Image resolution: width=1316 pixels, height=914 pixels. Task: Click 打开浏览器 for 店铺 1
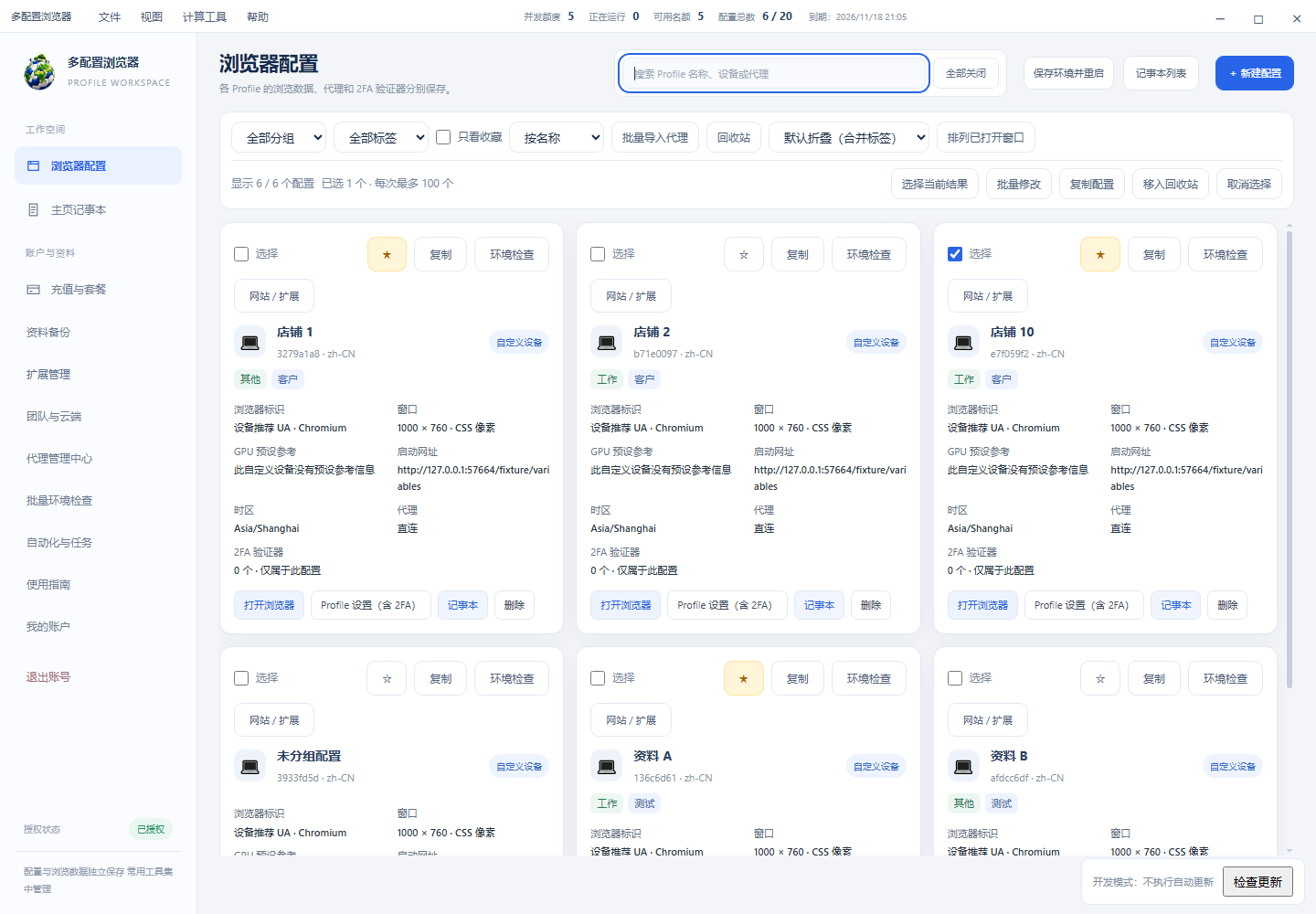(270, 605)
